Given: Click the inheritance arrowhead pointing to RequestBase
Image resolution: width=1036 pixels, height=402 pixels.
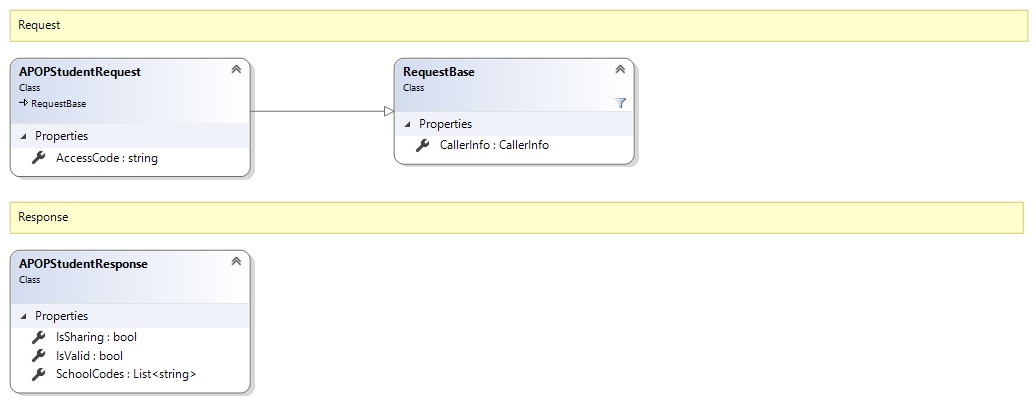Looking at the screenshot, I should [x=389, y=111].
